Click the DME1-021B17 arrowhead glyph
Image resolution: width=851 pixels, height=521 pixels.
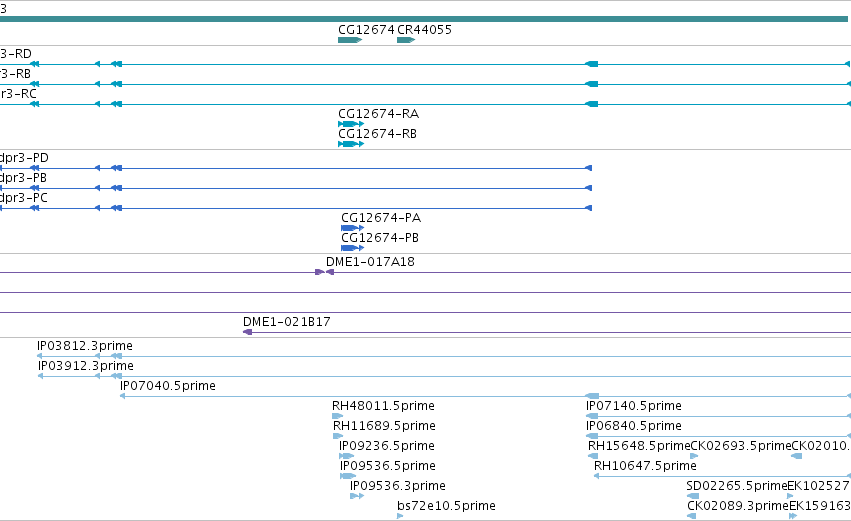tap(247, 332)
